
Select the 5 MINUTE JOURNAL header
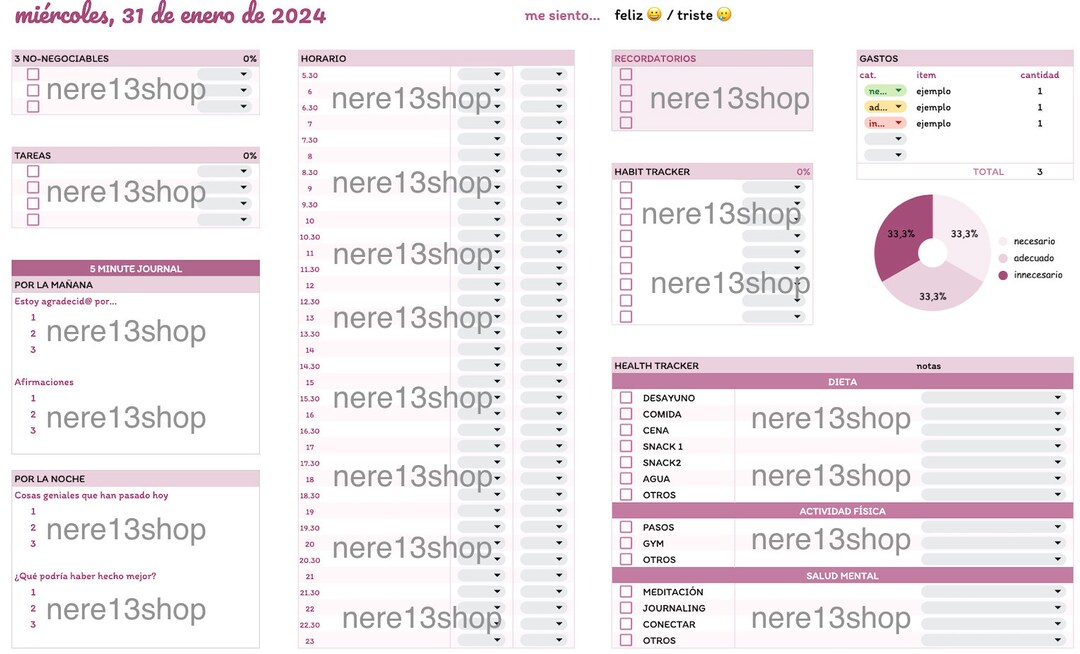(136, 268)
